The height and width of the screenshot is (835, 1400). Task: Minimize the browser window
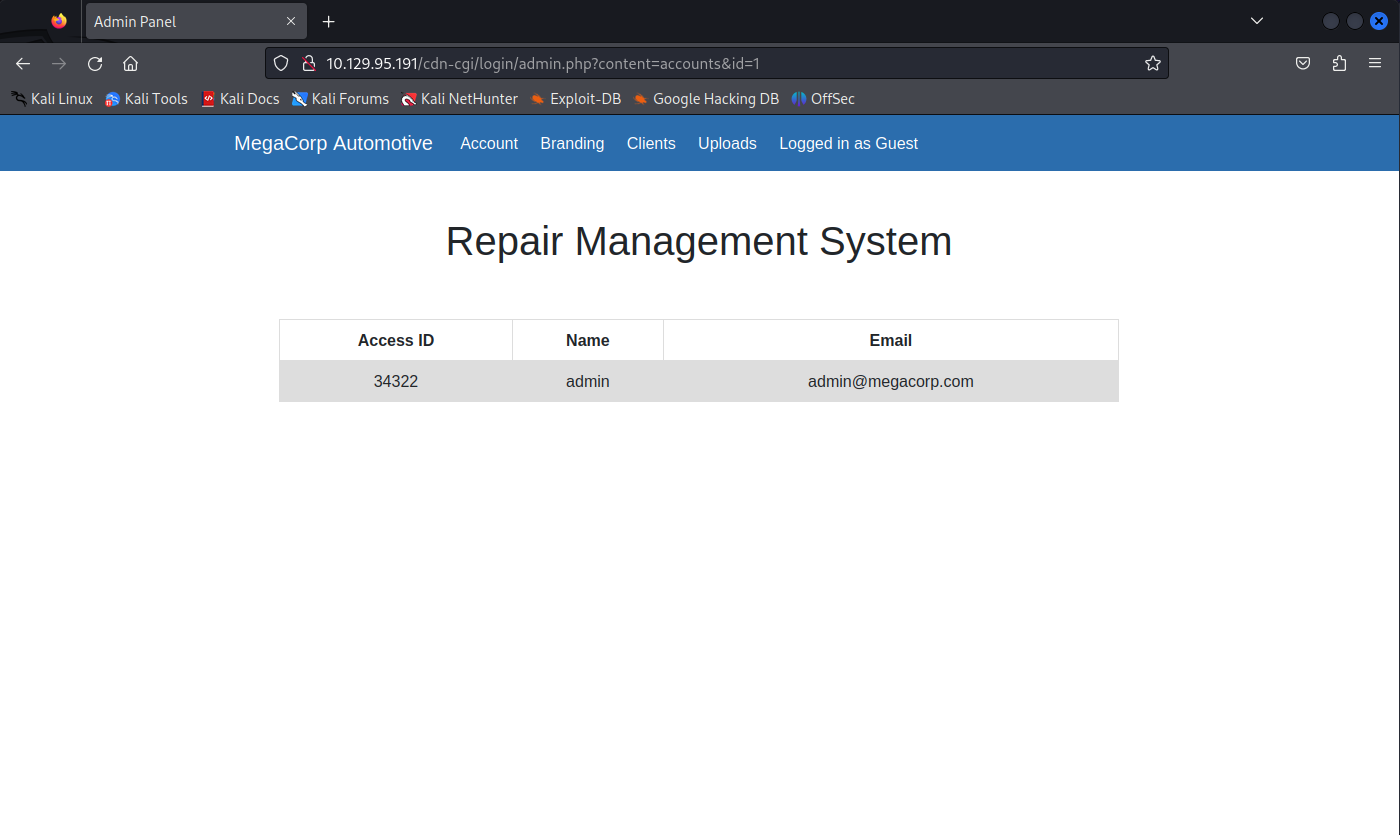tap(1331, 21)
